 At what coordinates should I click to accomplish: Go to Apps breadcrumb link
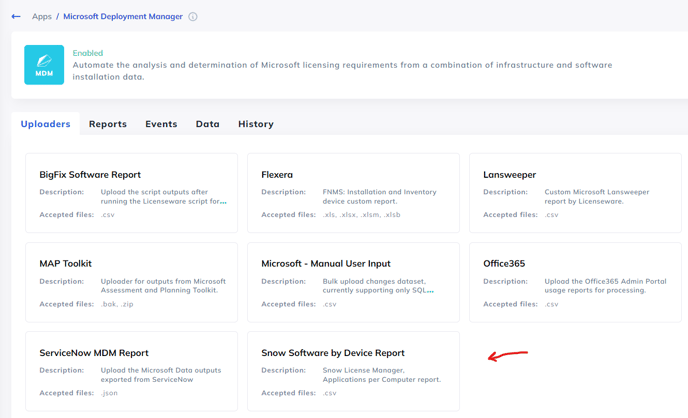(42, 17)
